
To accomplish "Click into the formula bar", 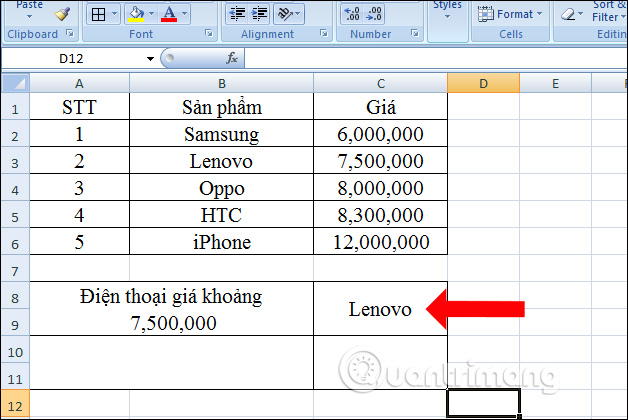I will point(436,59).
